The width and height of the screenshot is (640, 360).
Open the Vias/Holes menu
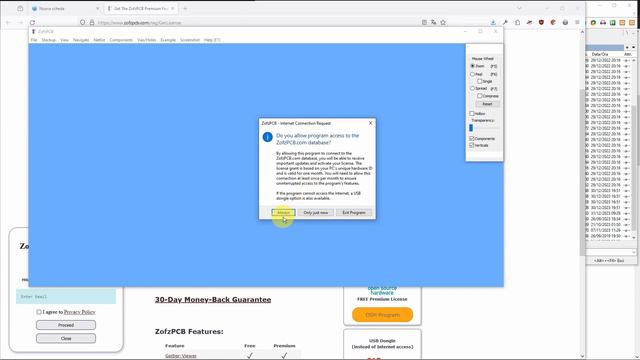(x=147, y=40)
